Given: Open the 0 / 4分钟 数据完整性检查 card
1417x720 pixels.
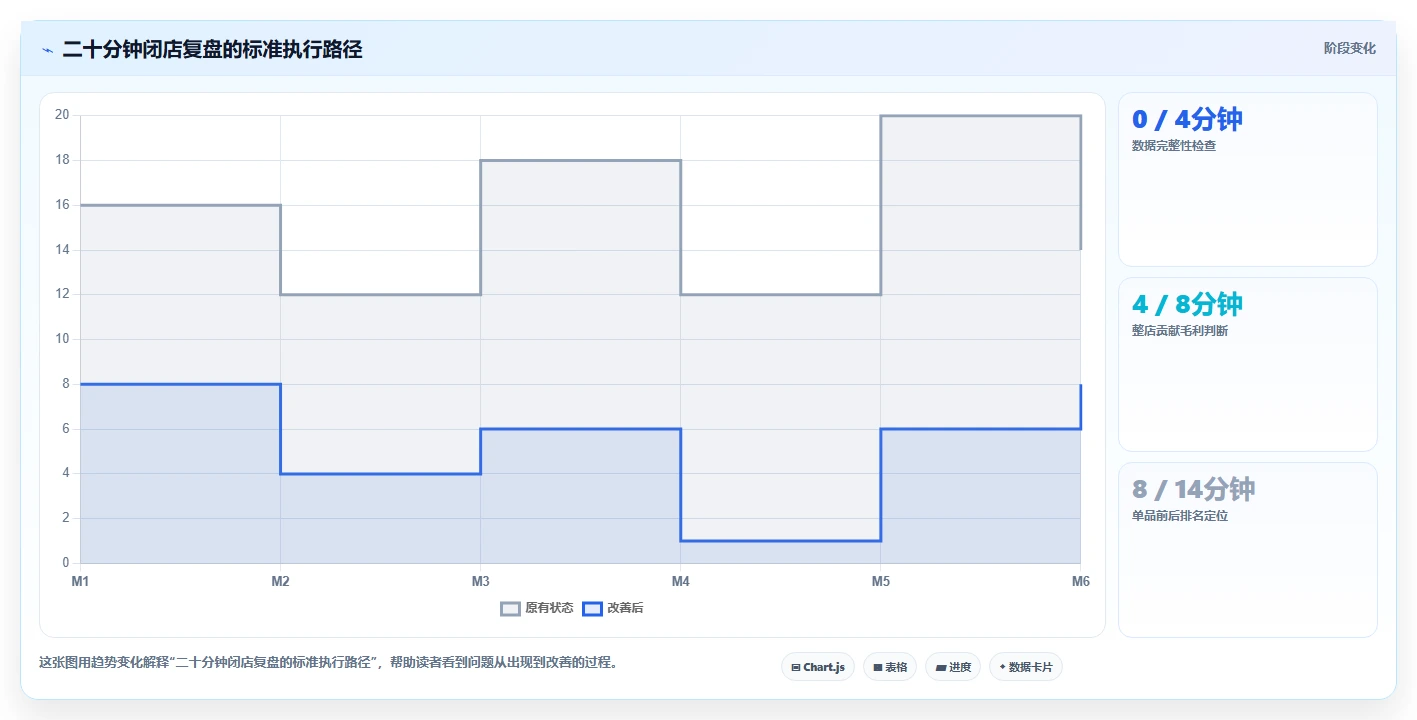Looking at the screenshot, I should click(x=1248, y=180).
